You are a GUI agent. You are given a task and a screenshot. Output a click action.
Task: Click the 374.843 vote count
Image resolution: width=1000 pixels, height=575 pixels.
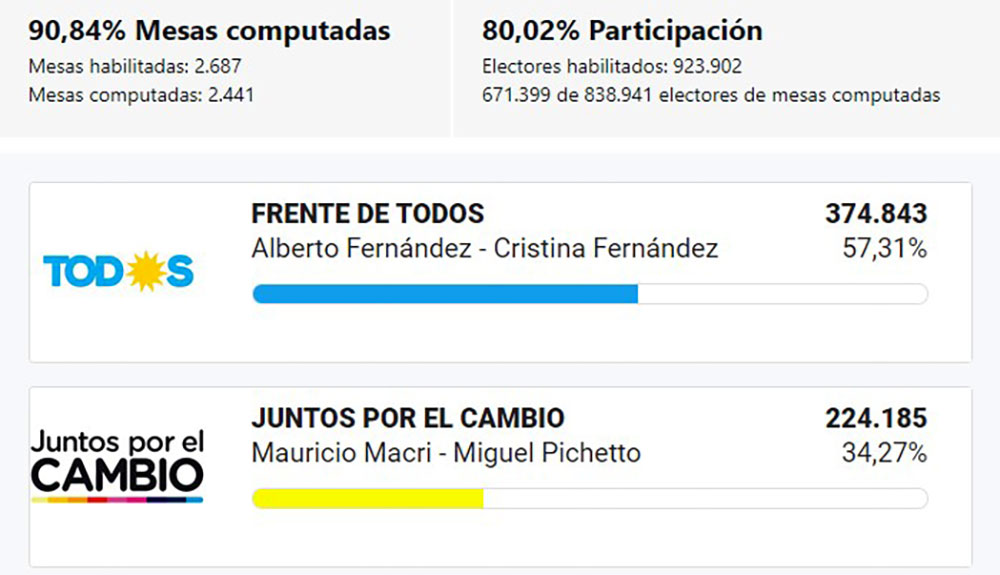click(x=876, y=214)
